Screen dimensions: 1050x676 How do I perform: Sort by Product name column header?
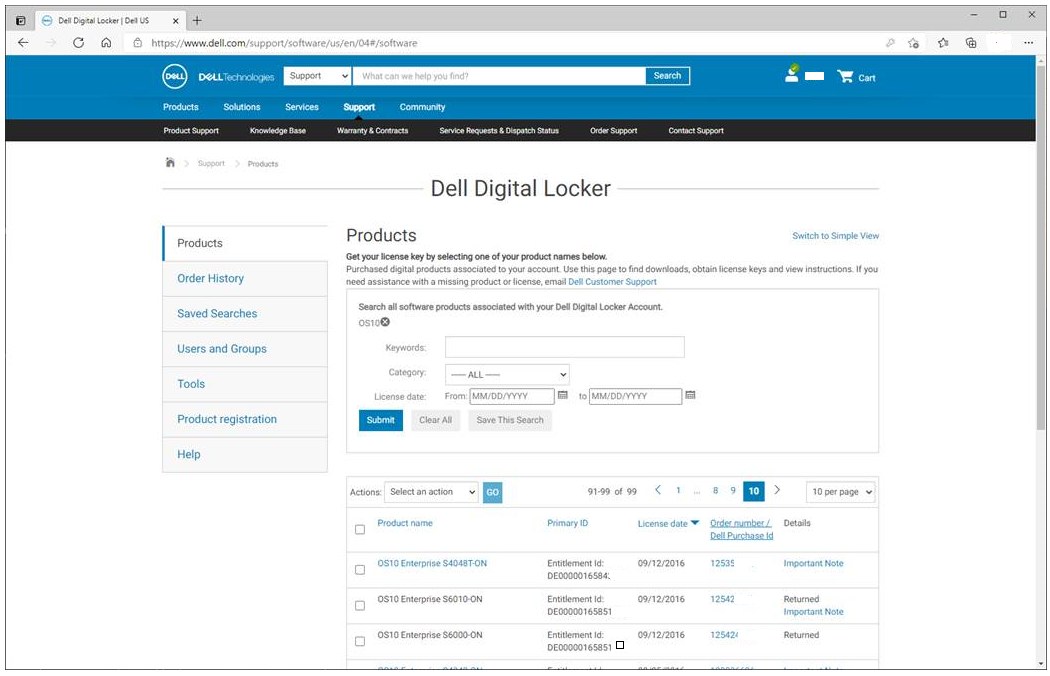(x=404, y=523)
